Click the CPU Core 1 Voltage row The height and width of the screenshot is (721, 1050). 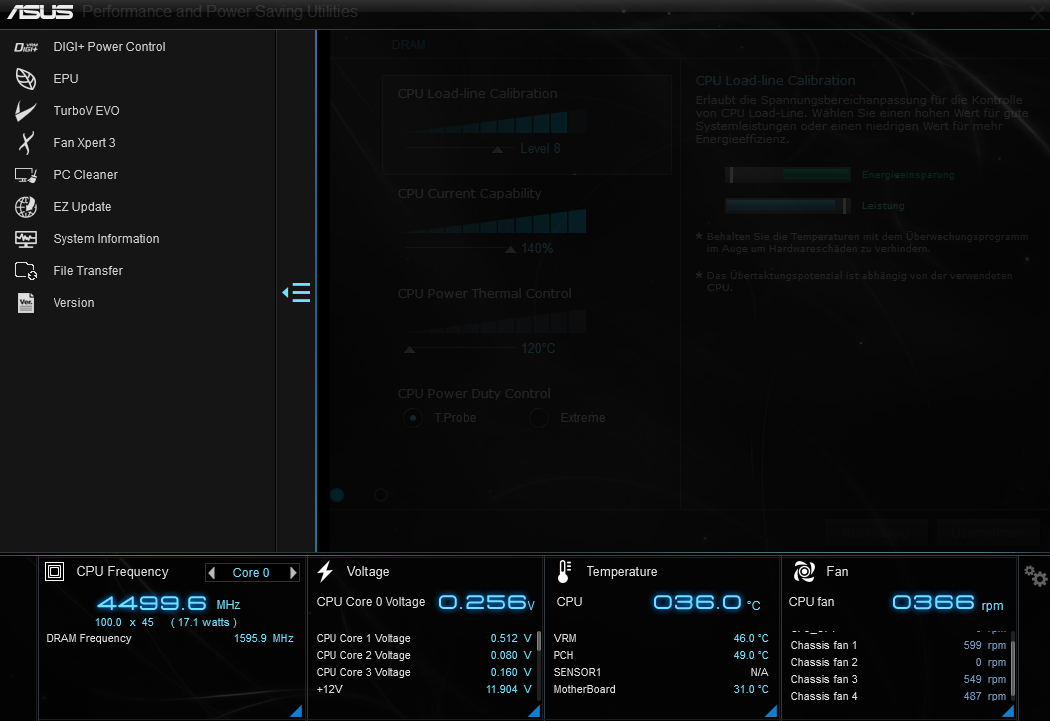point(424,639)
